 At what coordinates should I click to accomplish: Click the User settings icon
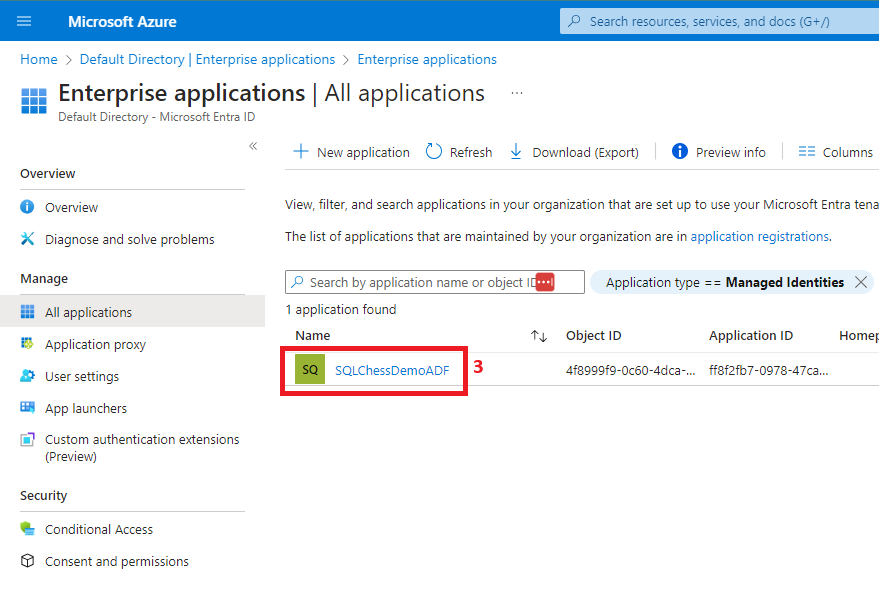click(27, 376)
